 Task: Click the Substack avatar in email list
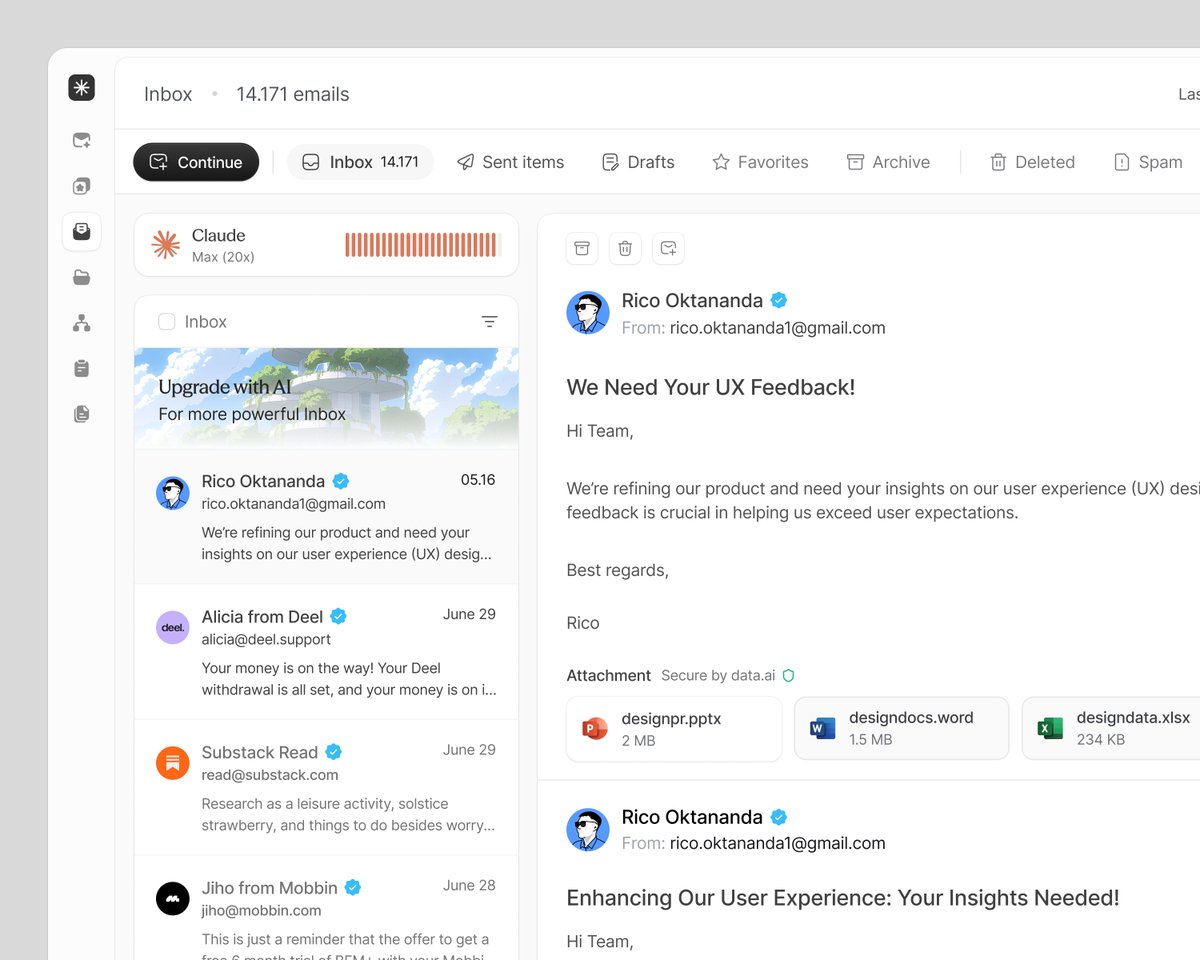tap(173, 763)
